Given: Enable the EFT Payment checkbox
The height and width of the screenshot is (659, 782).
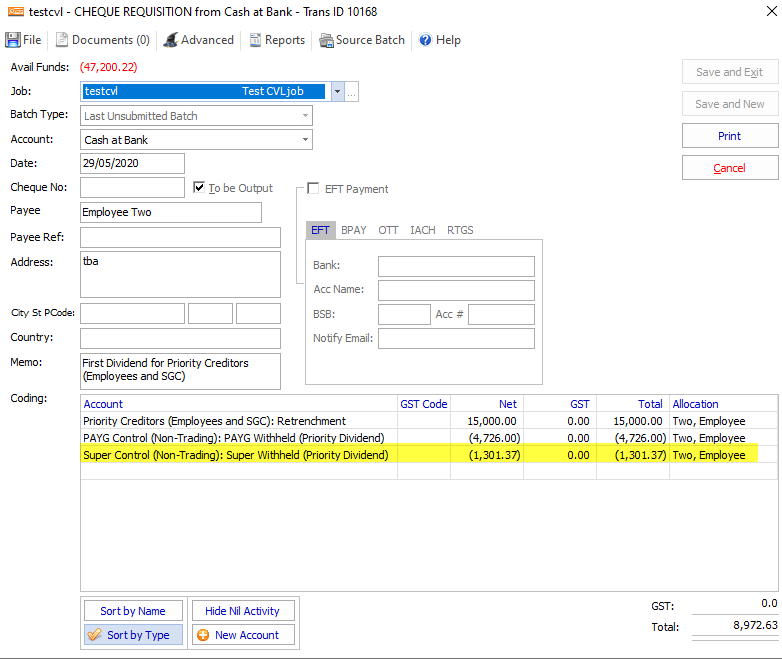Looking at the screenshot, I should tap(314, 189).
